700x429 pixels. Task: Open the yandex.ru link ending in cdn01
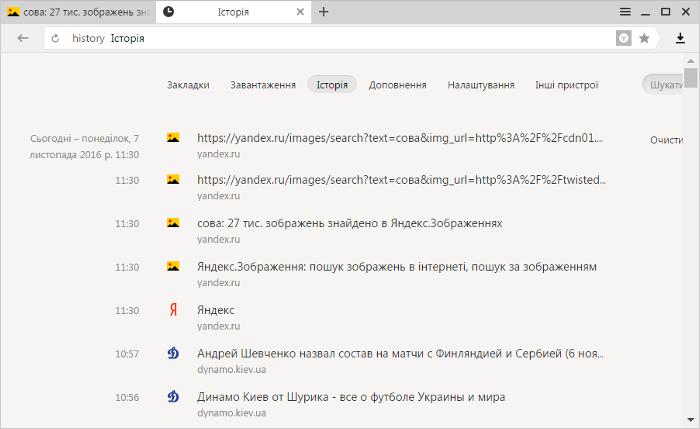[x=400, y=138]
